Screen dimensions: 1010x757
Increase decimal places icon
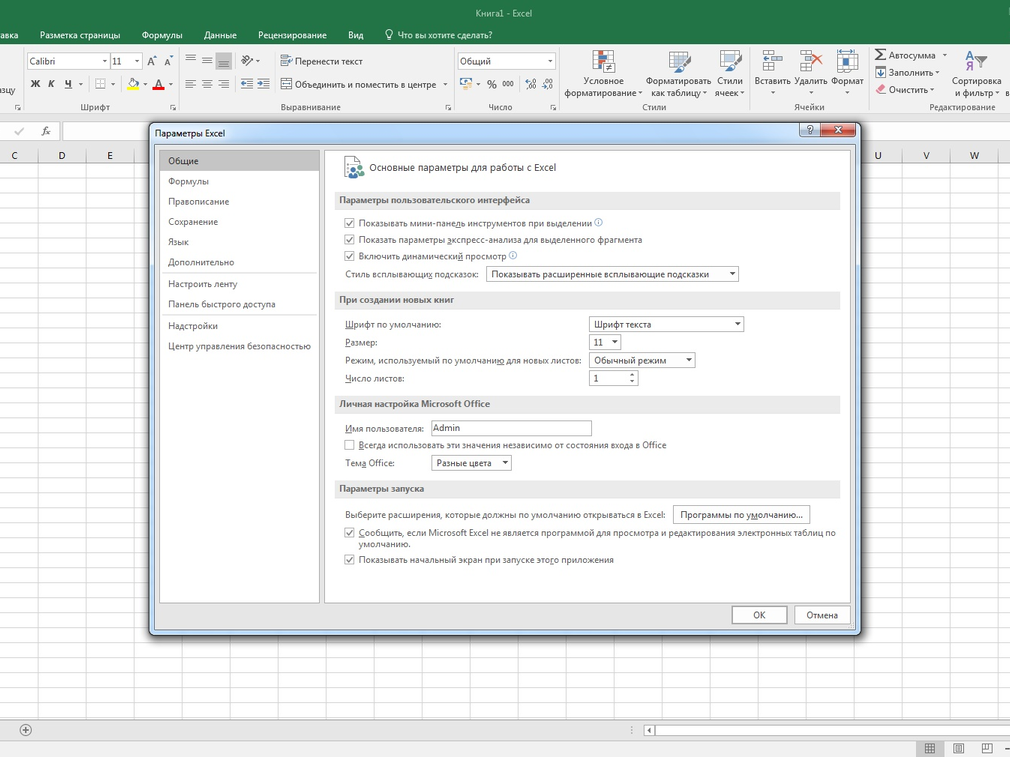531,84
